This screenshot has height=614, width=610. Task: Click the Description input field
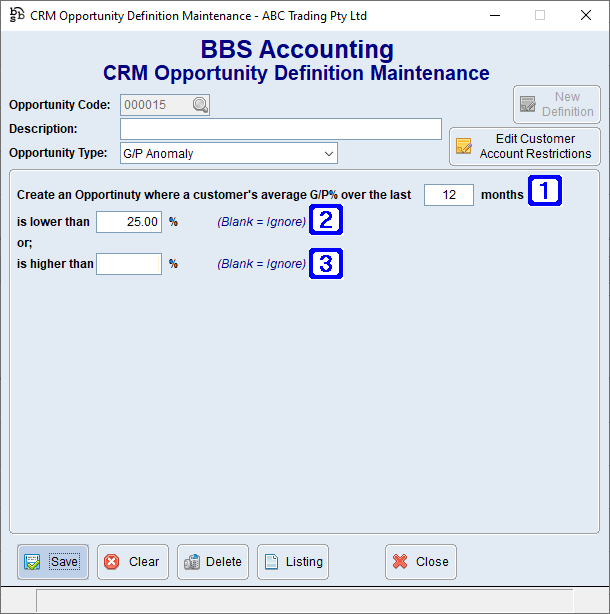pos(281,129)
